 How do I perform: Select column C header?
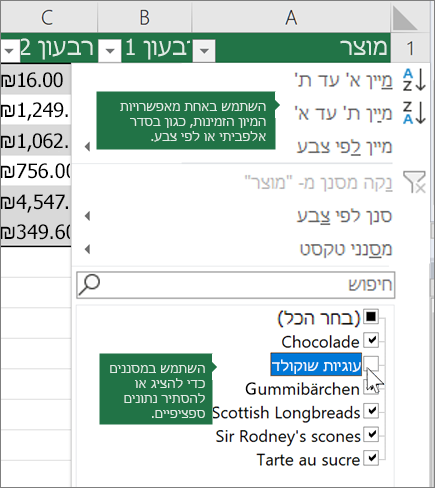(x=49, y=17)
